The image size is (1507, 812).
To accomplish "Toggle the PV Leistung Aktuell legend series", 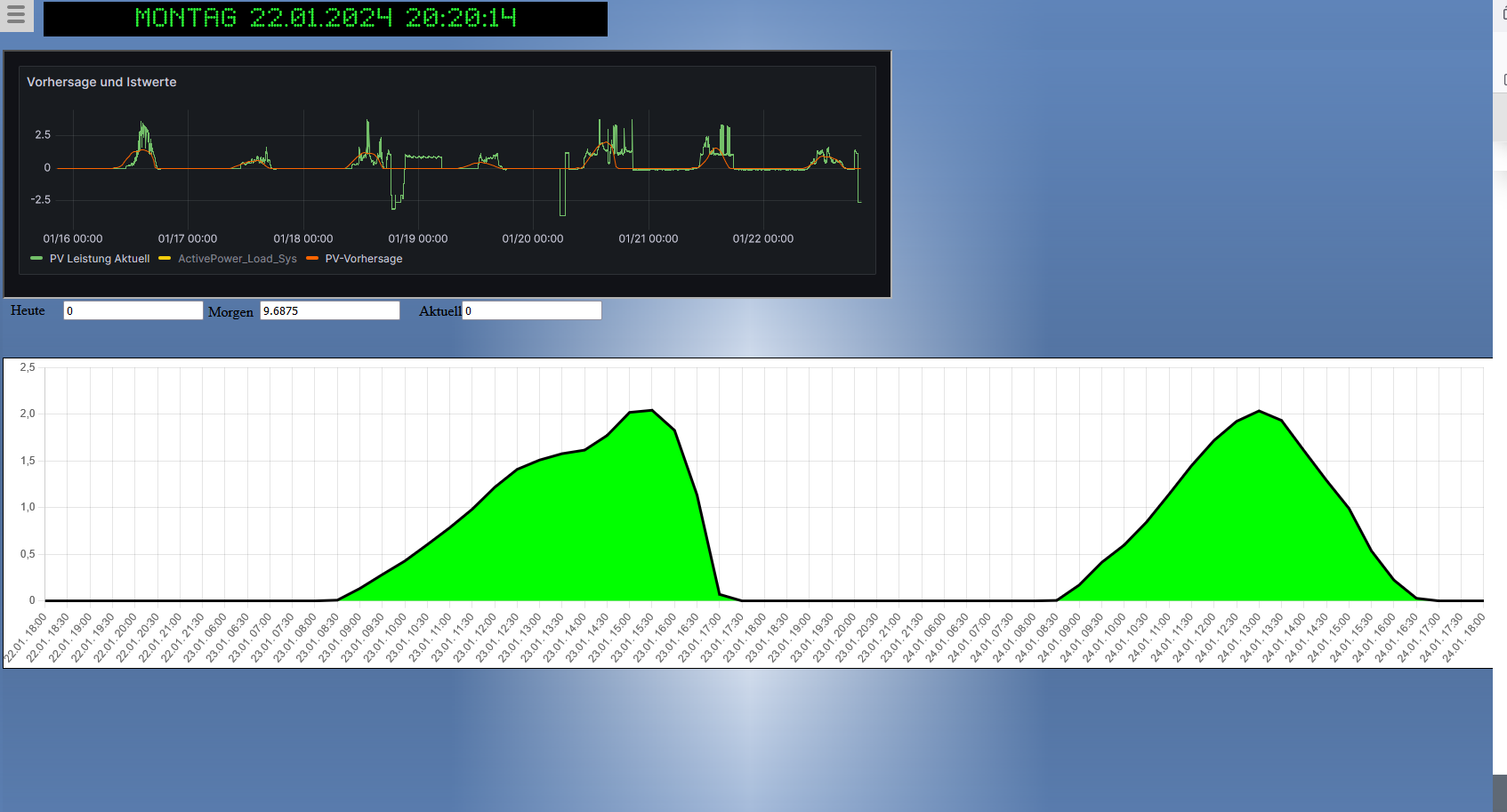I will 99,259.
